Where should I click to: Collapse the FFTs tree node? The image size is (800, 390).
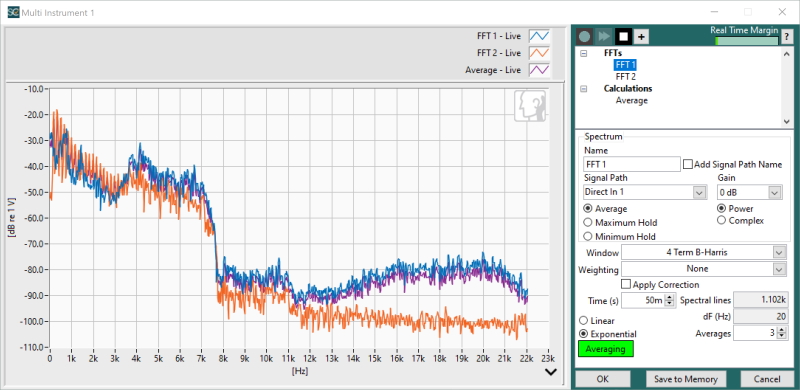click(x=584, y=53)
